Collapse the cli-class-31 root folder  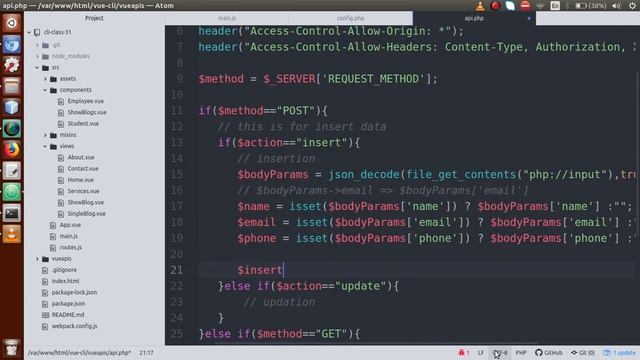coord(29,32)
